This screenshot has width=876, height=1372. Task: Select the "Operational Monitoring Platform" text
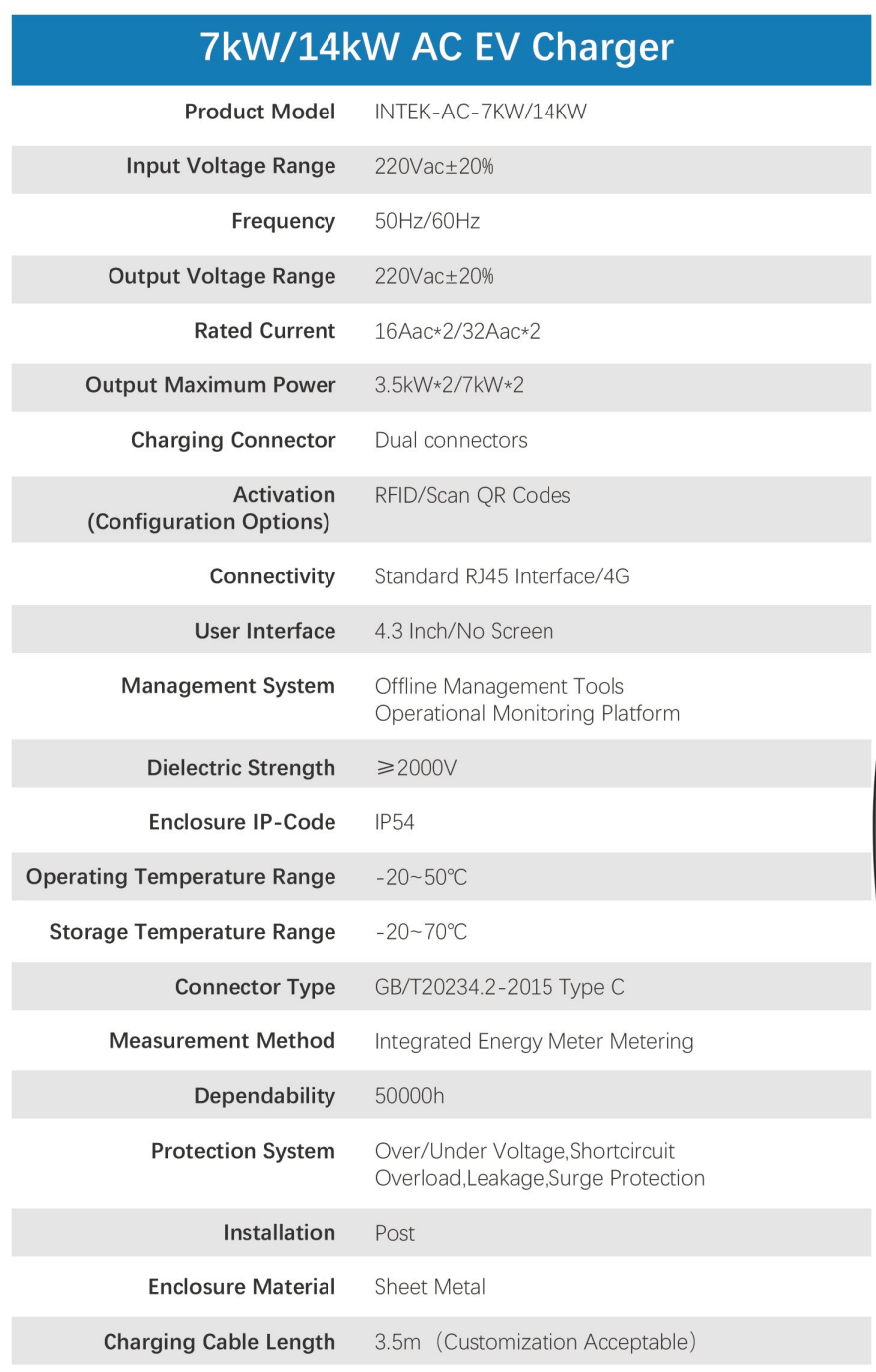tap(528, 713)
